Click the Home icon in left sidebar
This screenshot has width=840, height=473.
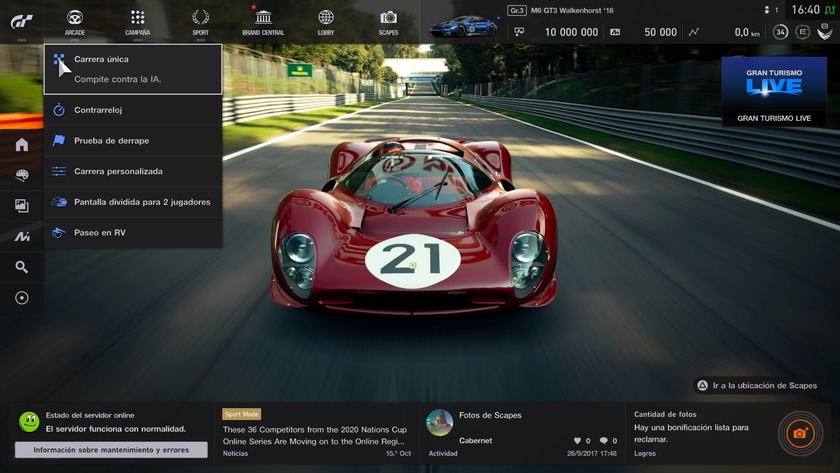coord(21,145)
